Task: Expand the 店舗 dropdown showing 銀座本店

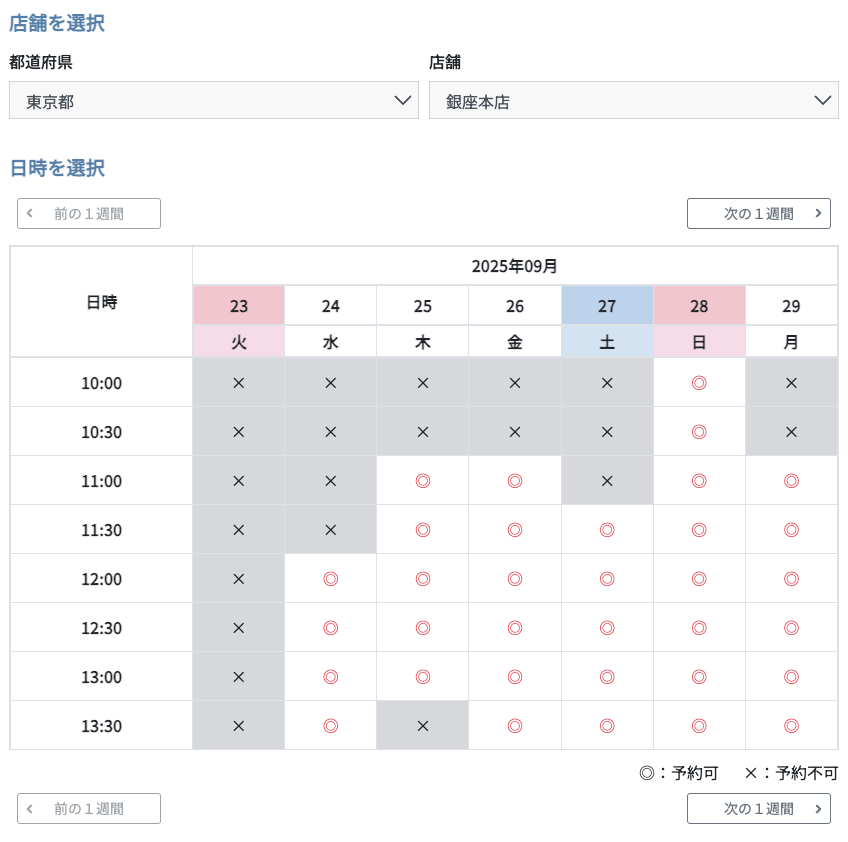Action: [633, 101]
